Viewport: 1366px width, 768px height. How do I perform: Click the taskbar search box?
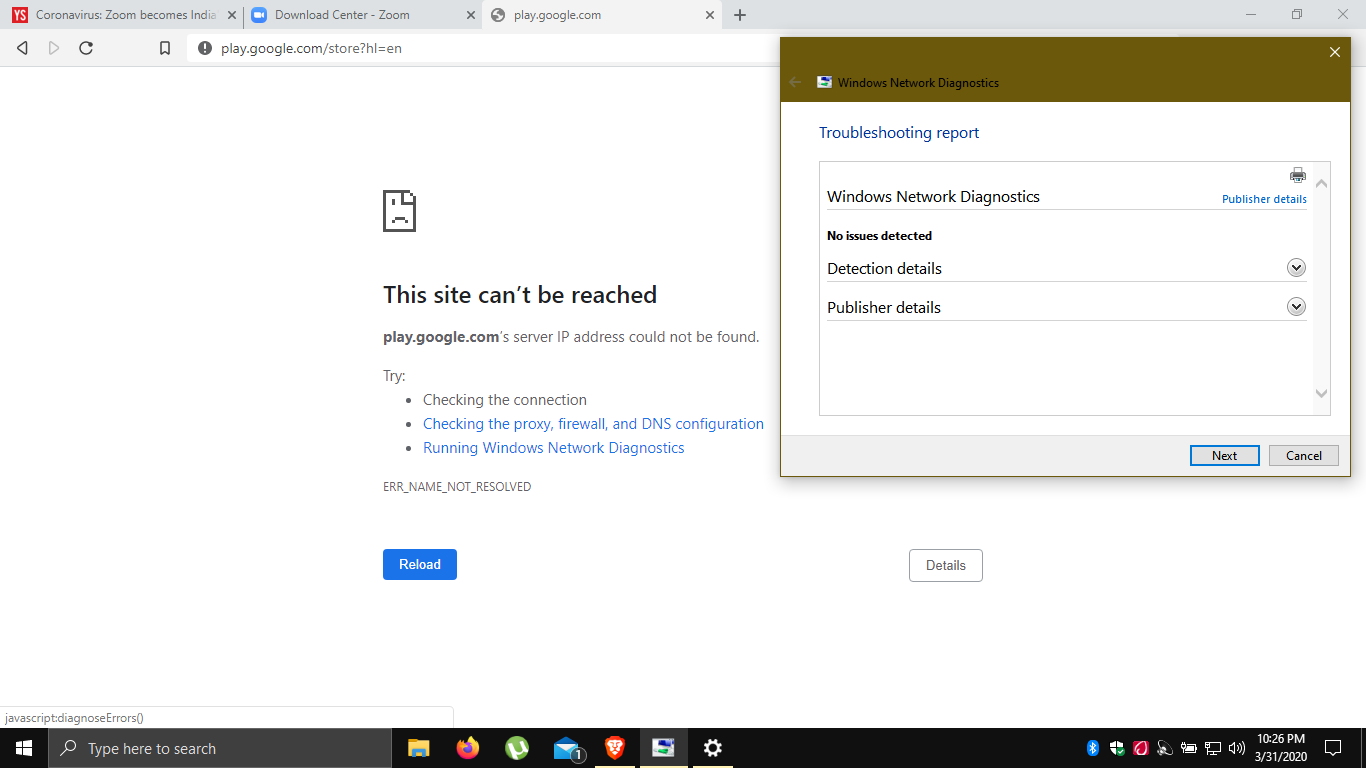(220, 748)
